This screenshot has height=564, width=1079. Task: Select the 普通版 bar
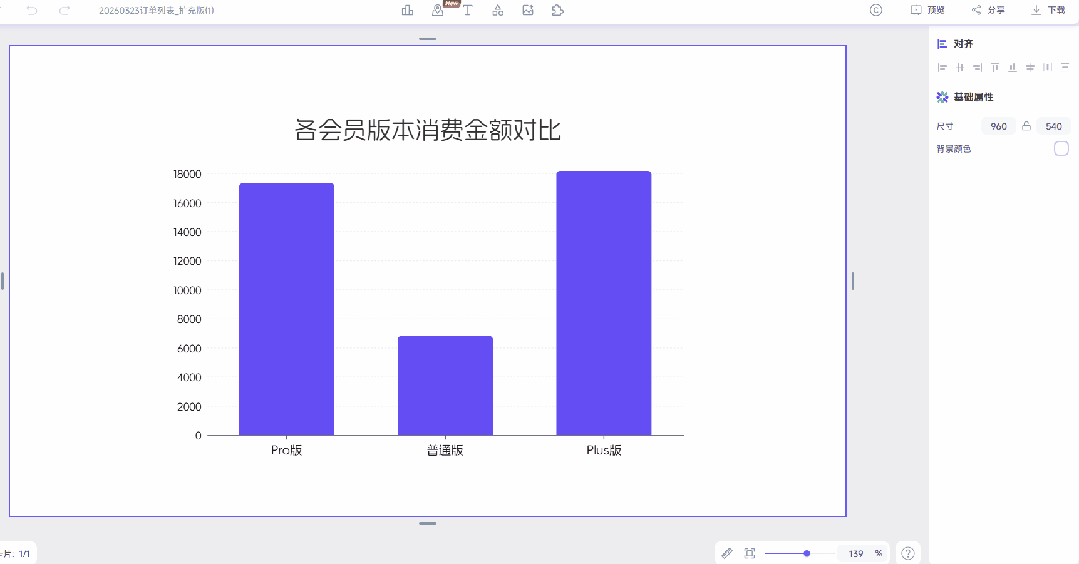click(445, 385)
